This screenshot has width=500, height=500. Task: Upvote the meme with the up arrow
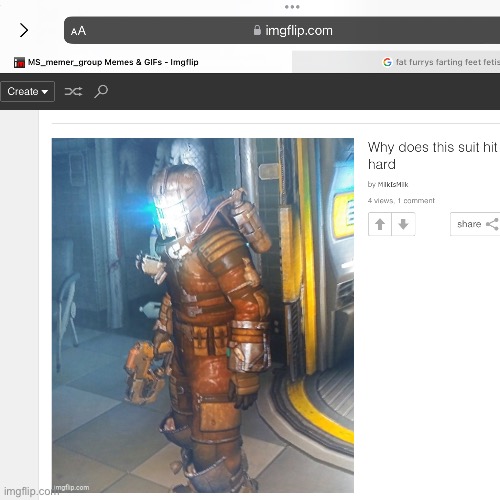click(x=380, y=224)
